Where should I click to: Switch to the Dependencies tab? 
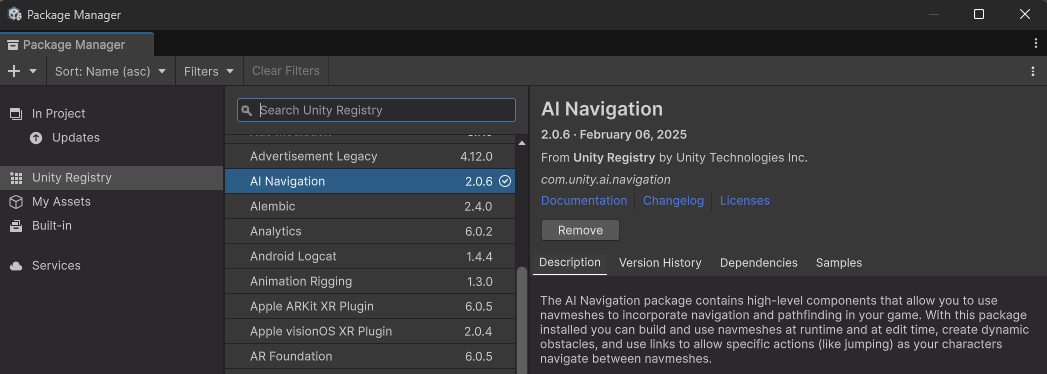759,262
